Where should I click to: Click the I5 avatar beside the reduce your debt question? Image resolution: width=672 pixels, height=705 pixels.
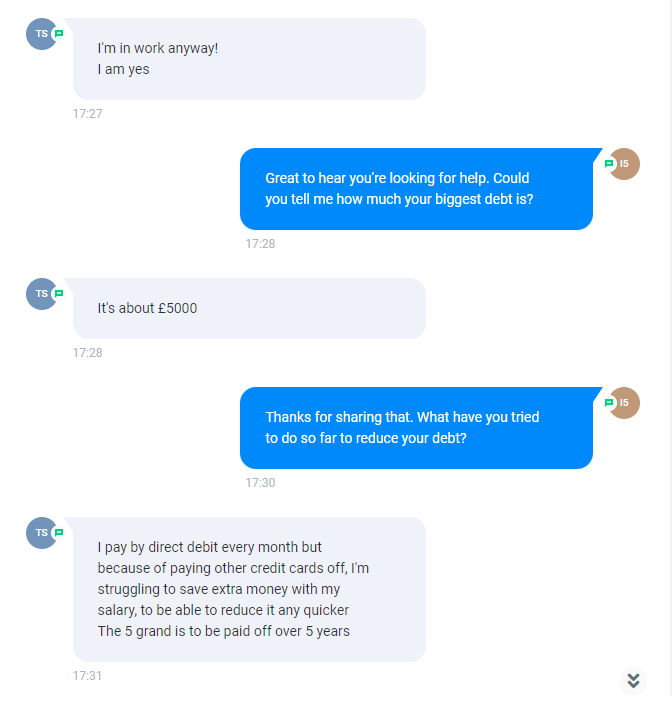(x=624, y=403)
